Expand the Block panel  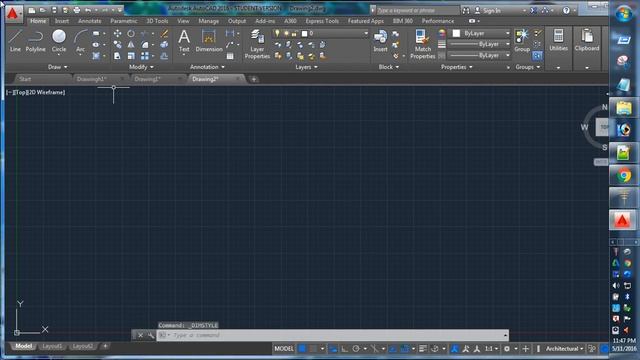coord(389,67)
